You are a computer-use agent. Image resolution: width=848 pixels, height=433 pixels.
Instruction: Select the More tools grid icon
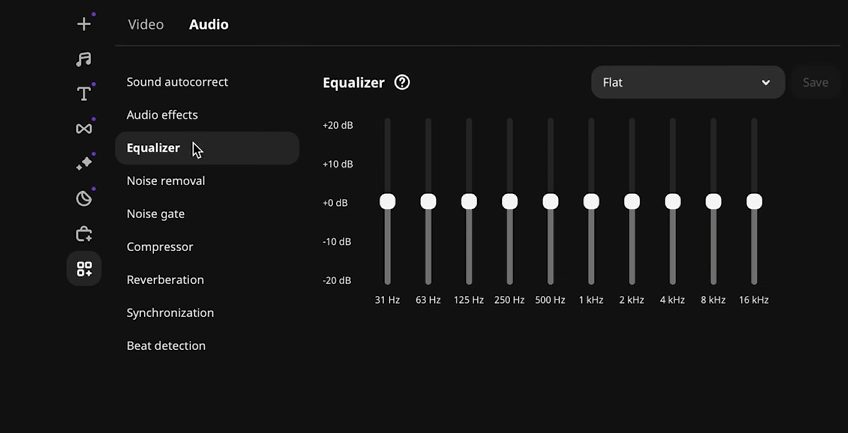tap(84, 269)
